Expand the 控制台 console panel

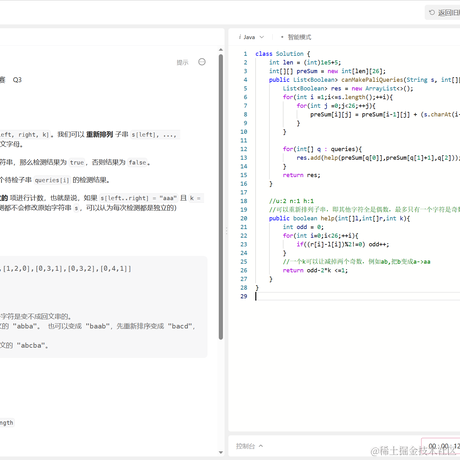point(249,446)
